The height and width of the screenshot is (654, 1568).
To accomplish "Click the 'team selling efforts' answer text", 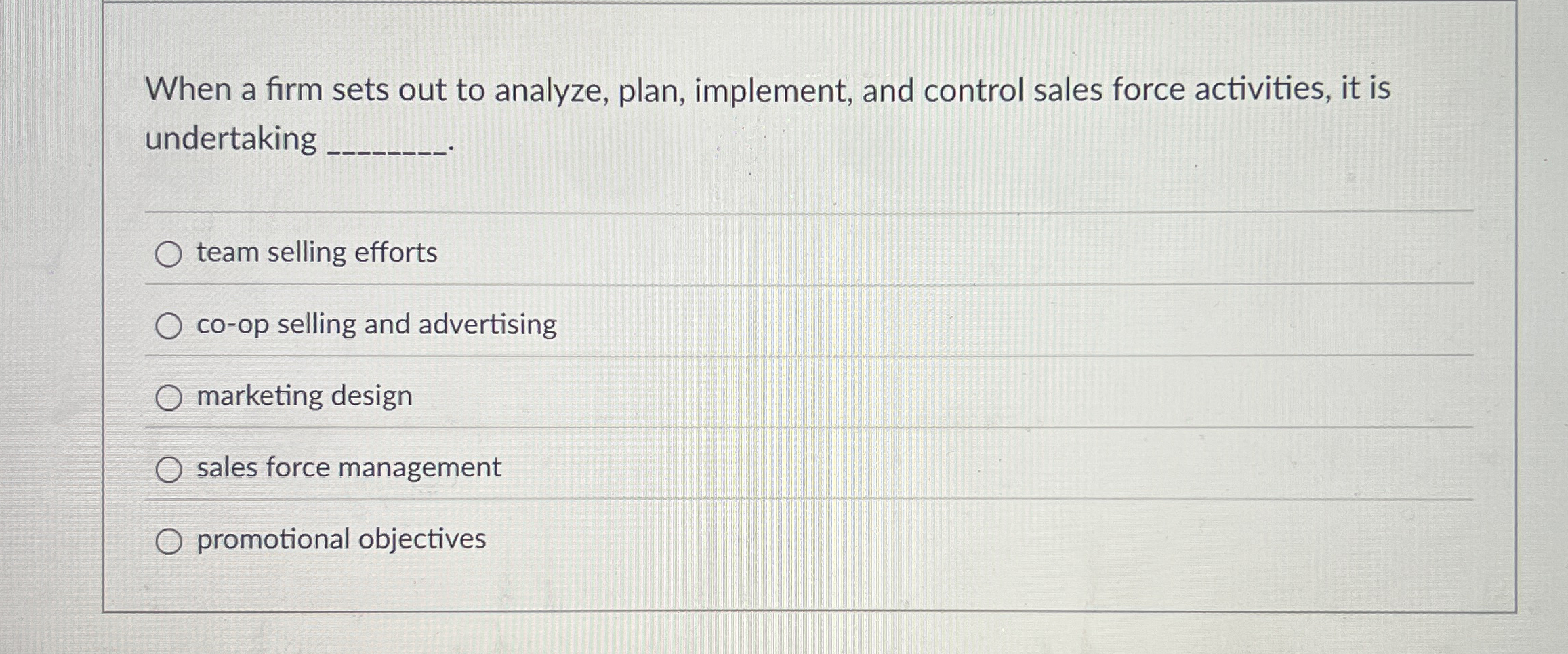I will tap(315, 254).
